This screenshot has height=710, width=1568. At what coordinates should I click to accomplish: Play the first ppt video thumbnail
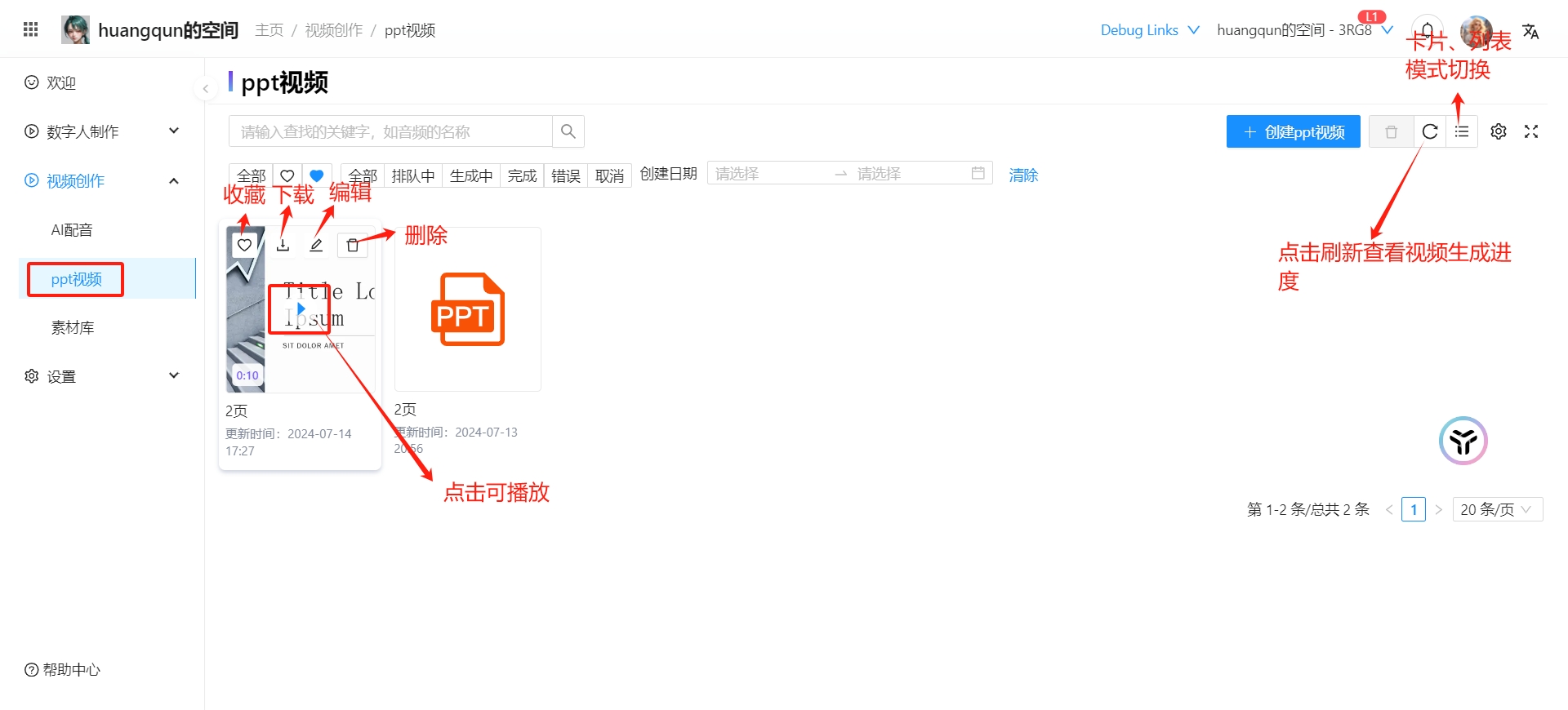[301, 308]
